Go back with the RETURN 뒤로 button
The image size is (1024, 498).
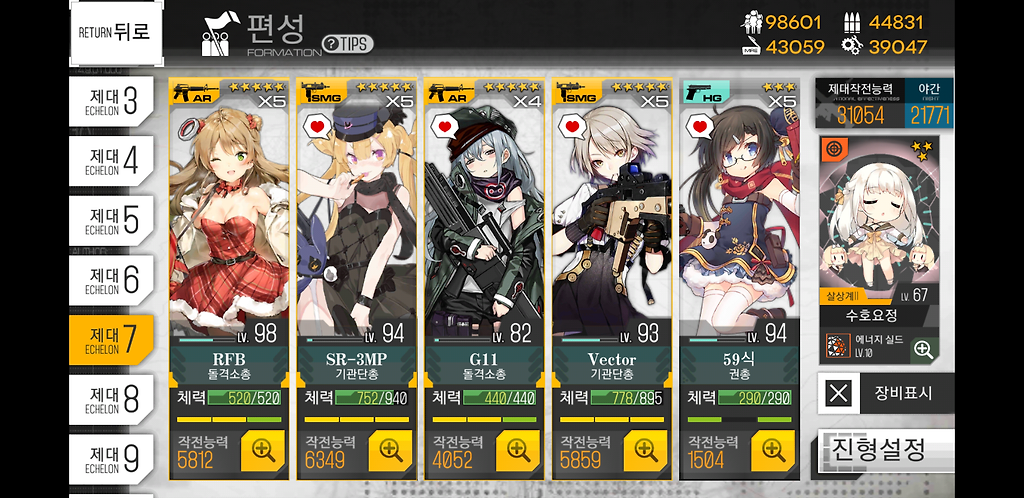coord(116,32)
